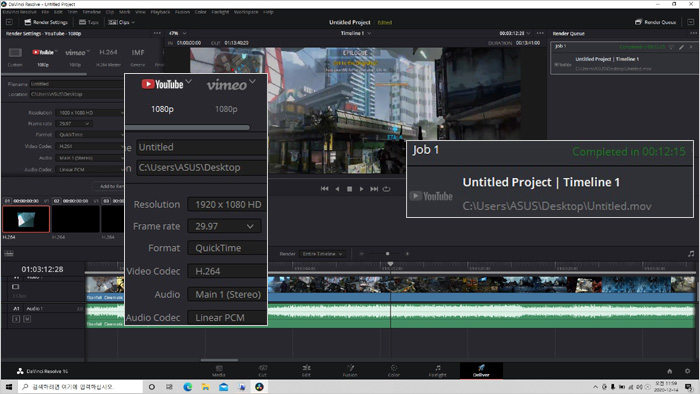Screen dimensions: 700x394
Task: Click timeline view options icon
Action: point(9,254)
